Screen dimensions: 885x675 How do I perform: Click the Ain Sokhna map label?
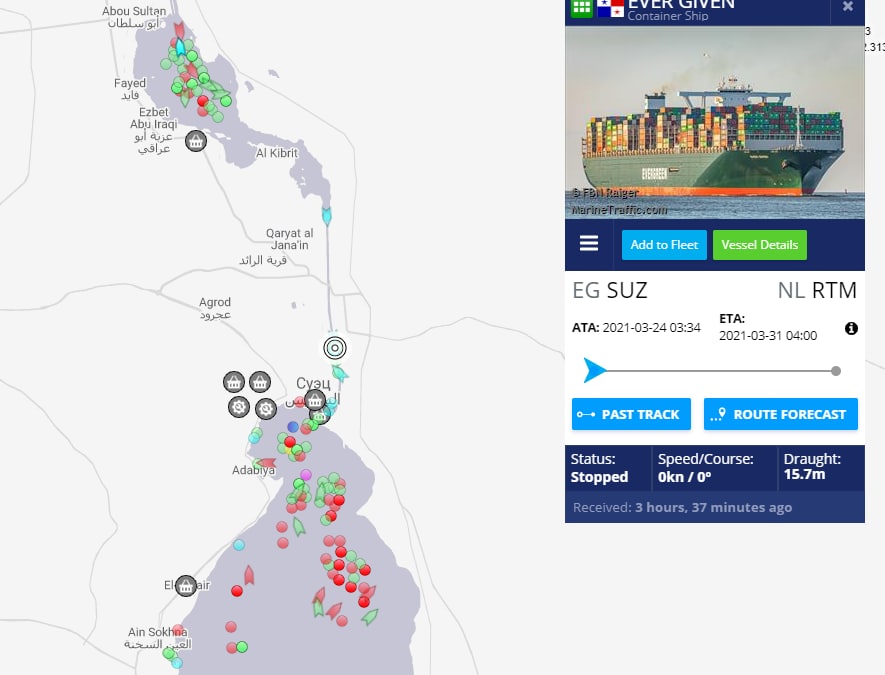pos(157,638)
